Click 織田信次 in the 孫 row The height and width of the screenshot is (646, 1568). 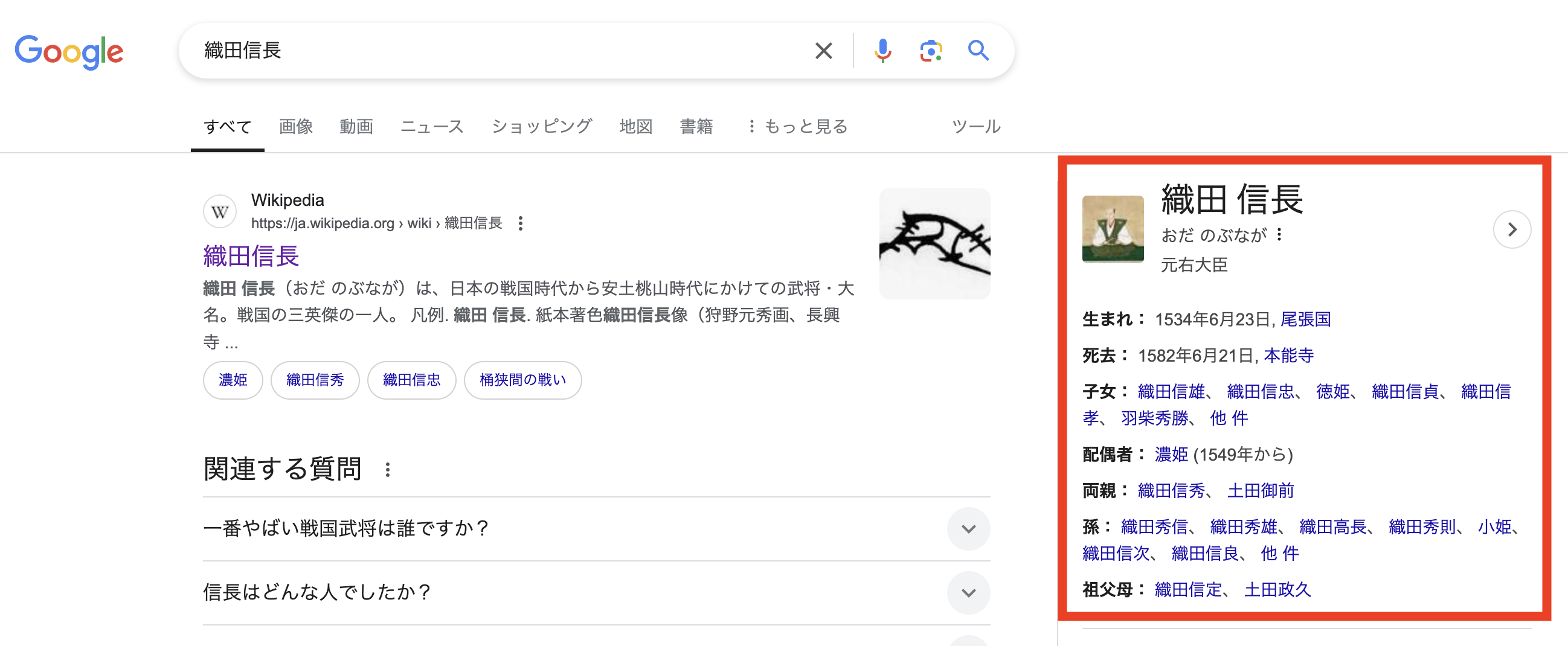(1116, 554)
